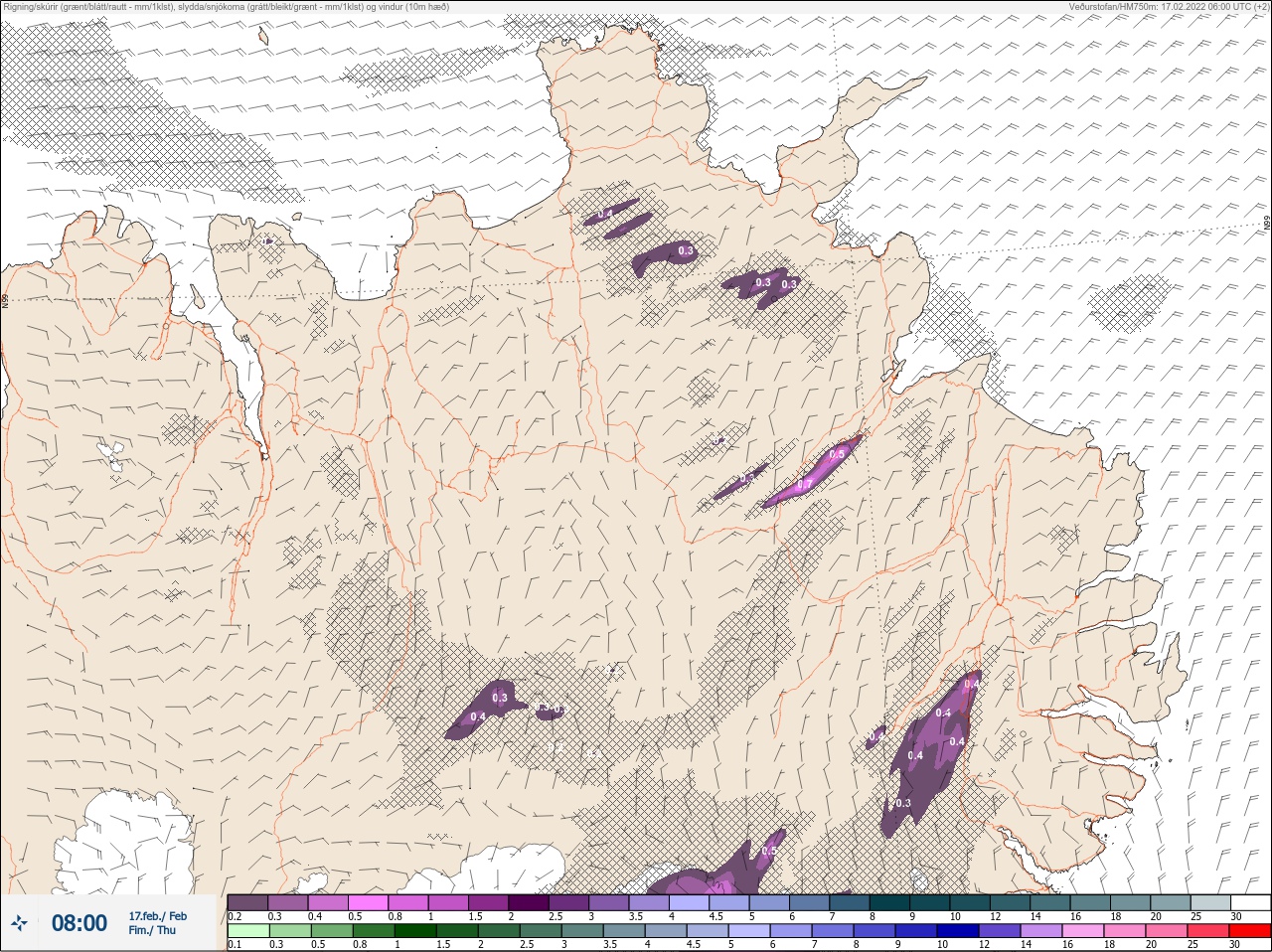Viewport: 1272px width, 952px height.
Task: Click the compass-style weather icon beside 08:00
Action: (19, 923)
